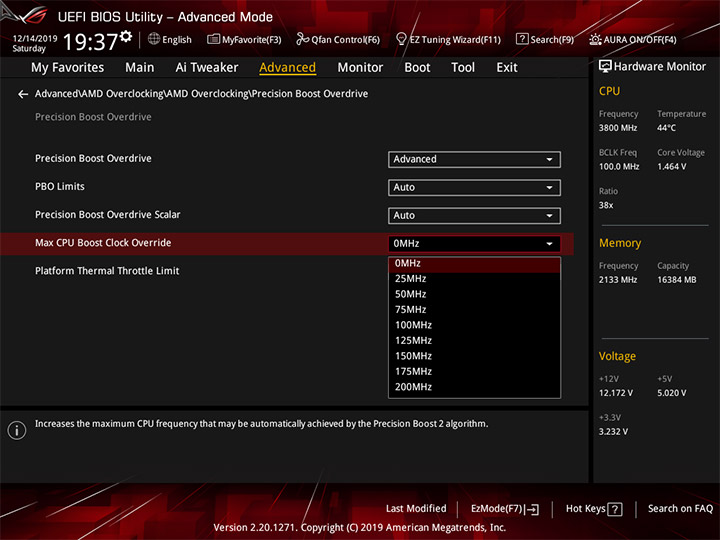The width and height of the screenshot is (720, 540).
Task: Click Last Modified
Action: (x=416, y=509)
